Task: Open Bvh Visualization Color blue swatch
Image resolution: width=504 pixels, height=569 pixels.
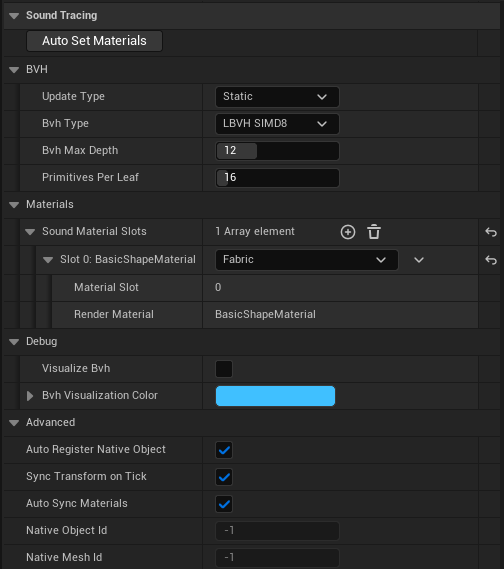Action: click(275, 396)
